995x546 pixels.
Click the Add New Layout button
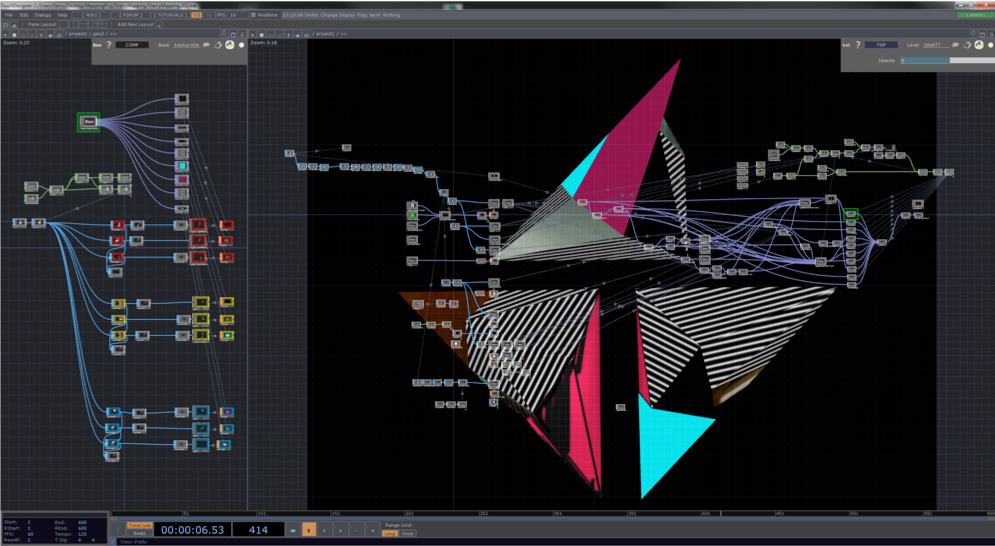[134, 24]
